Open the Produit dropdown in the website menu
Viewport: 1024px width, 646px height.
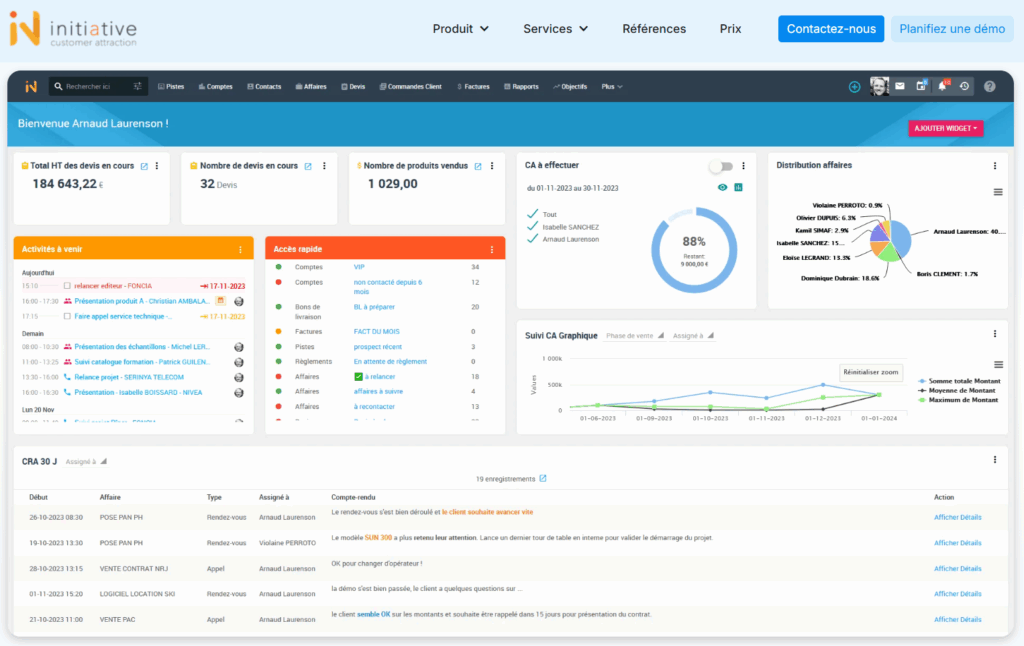[460, 29]
